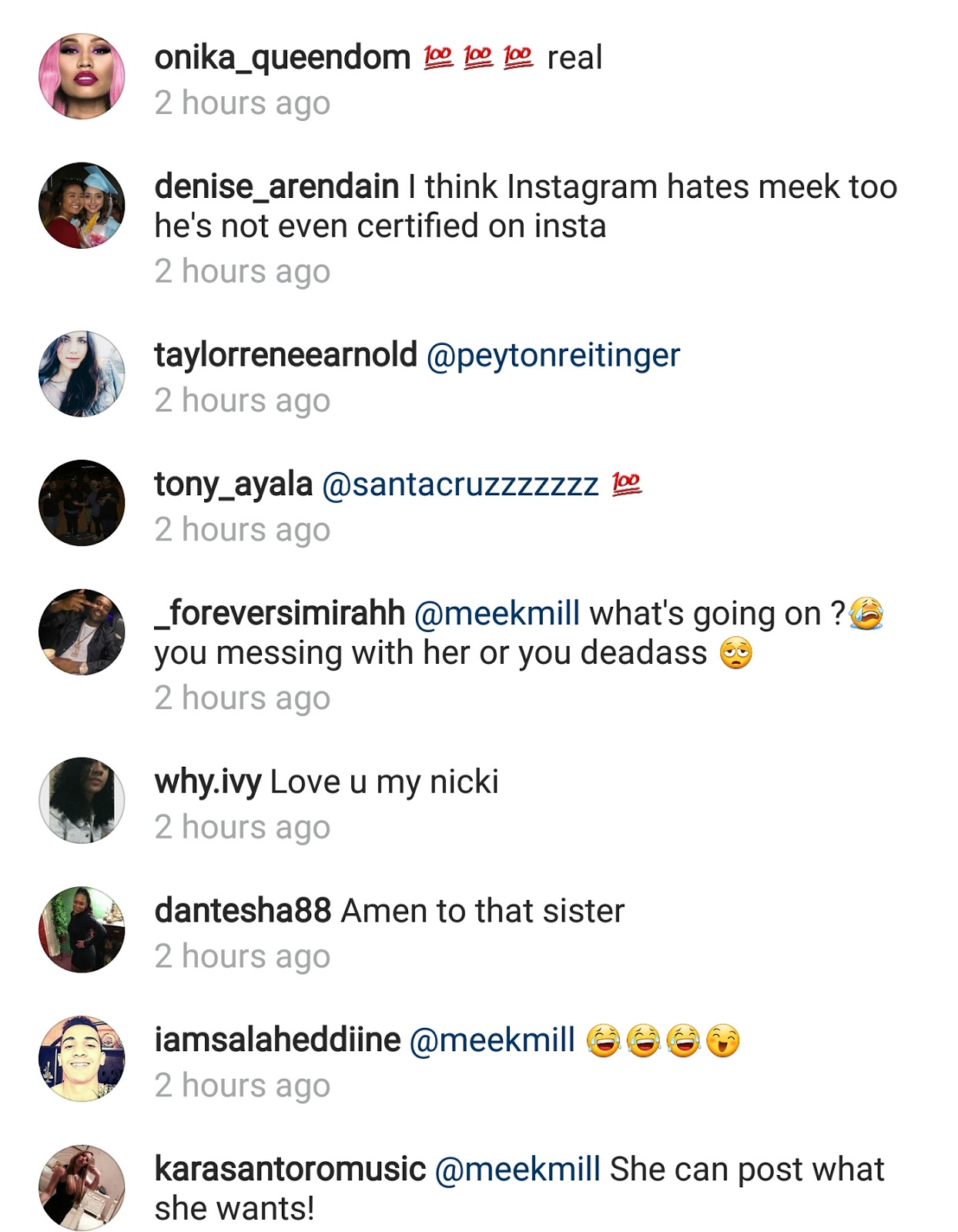958x1232 pixels.
Task: Click the denise_arendain username
Action: pyautogui.click(x=276, y=187)
